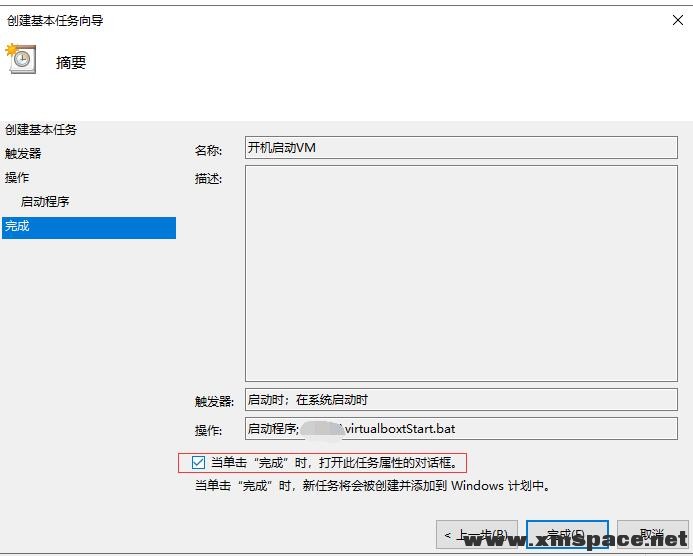Click the task wizard clock icon

pyautogui.click(x=21, y=58)
